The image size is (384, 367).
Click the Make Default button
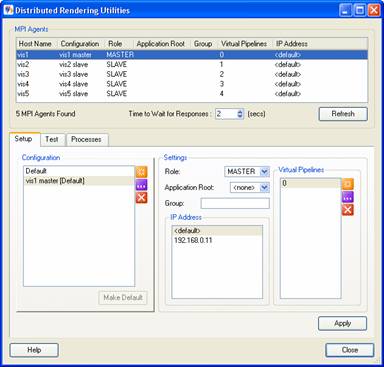click(x=123, y=298)
